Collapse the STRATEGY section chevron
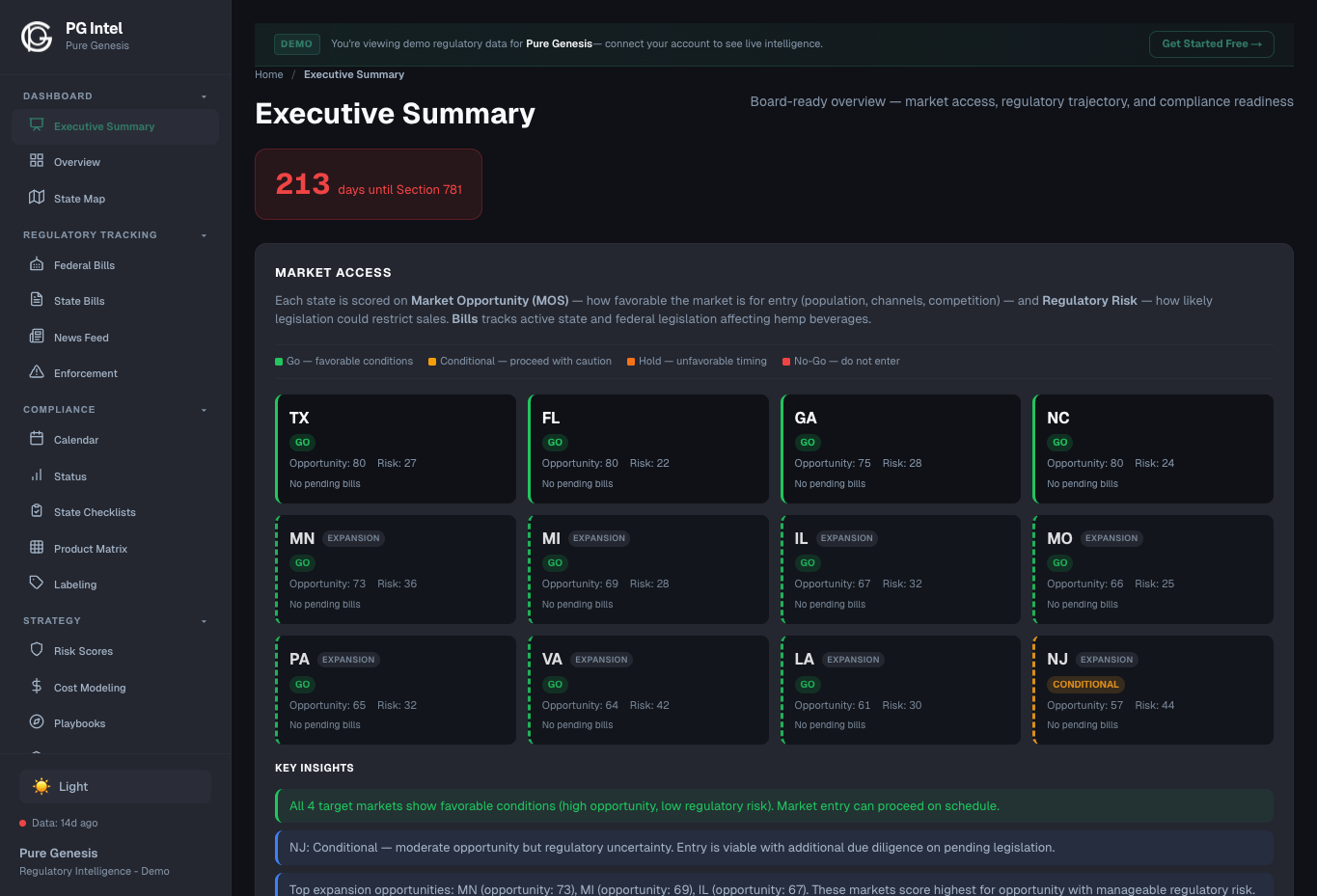Screen dimensions: 1317x896 point(204,620)
